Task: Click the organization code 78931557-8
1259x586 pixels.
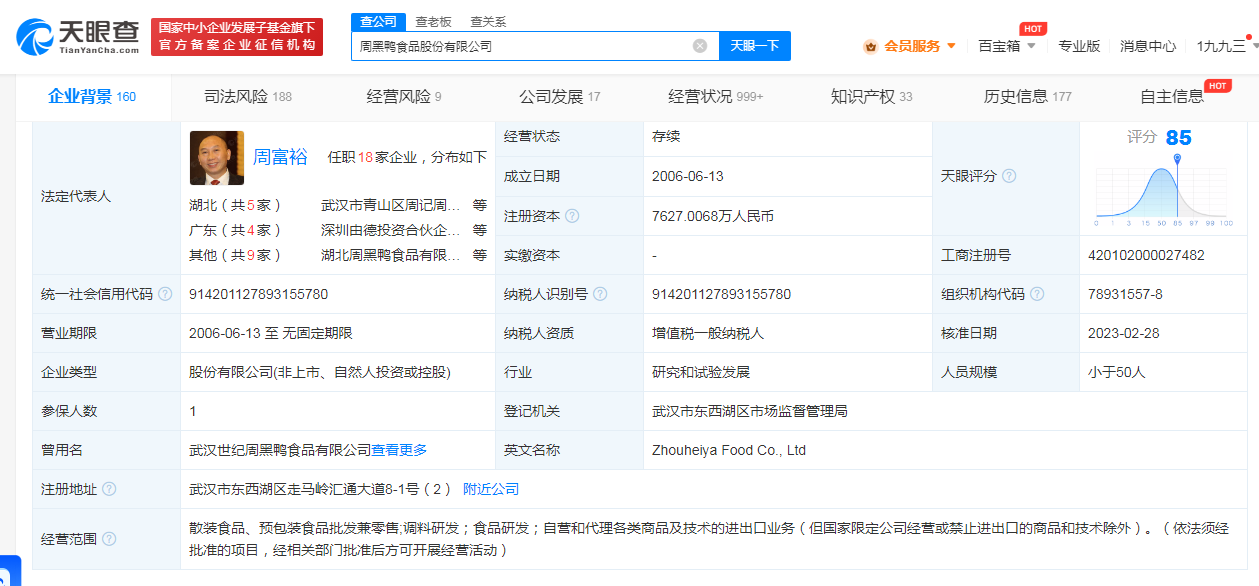Action: coord(1125,294)
